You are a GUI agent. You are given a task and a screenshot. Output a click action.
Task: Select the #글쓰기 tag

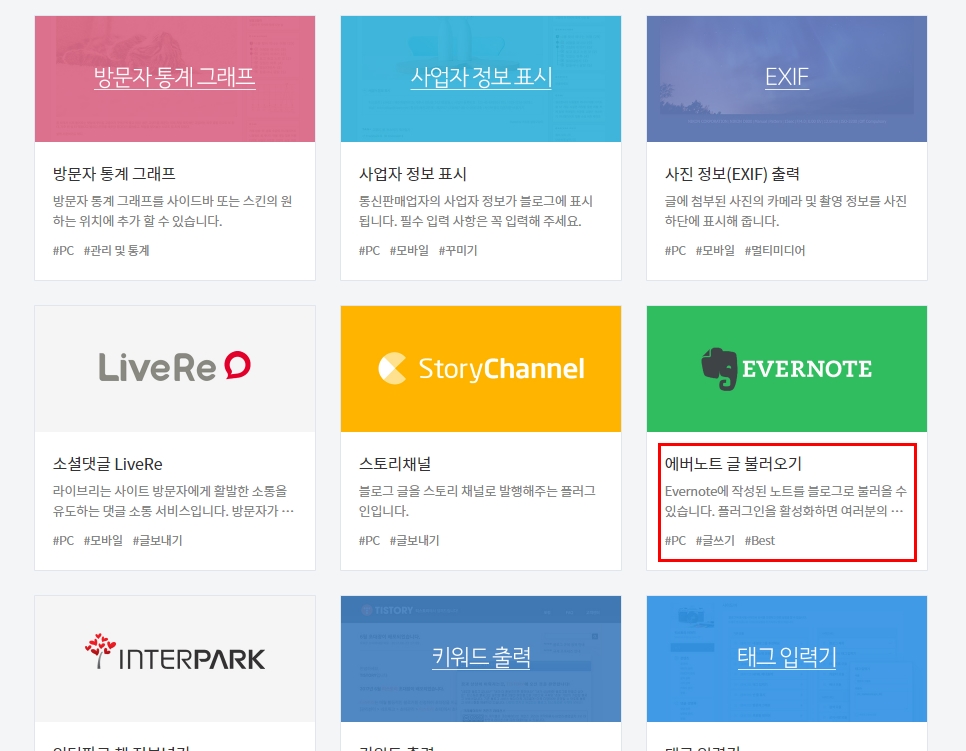(x=715, y=541)
